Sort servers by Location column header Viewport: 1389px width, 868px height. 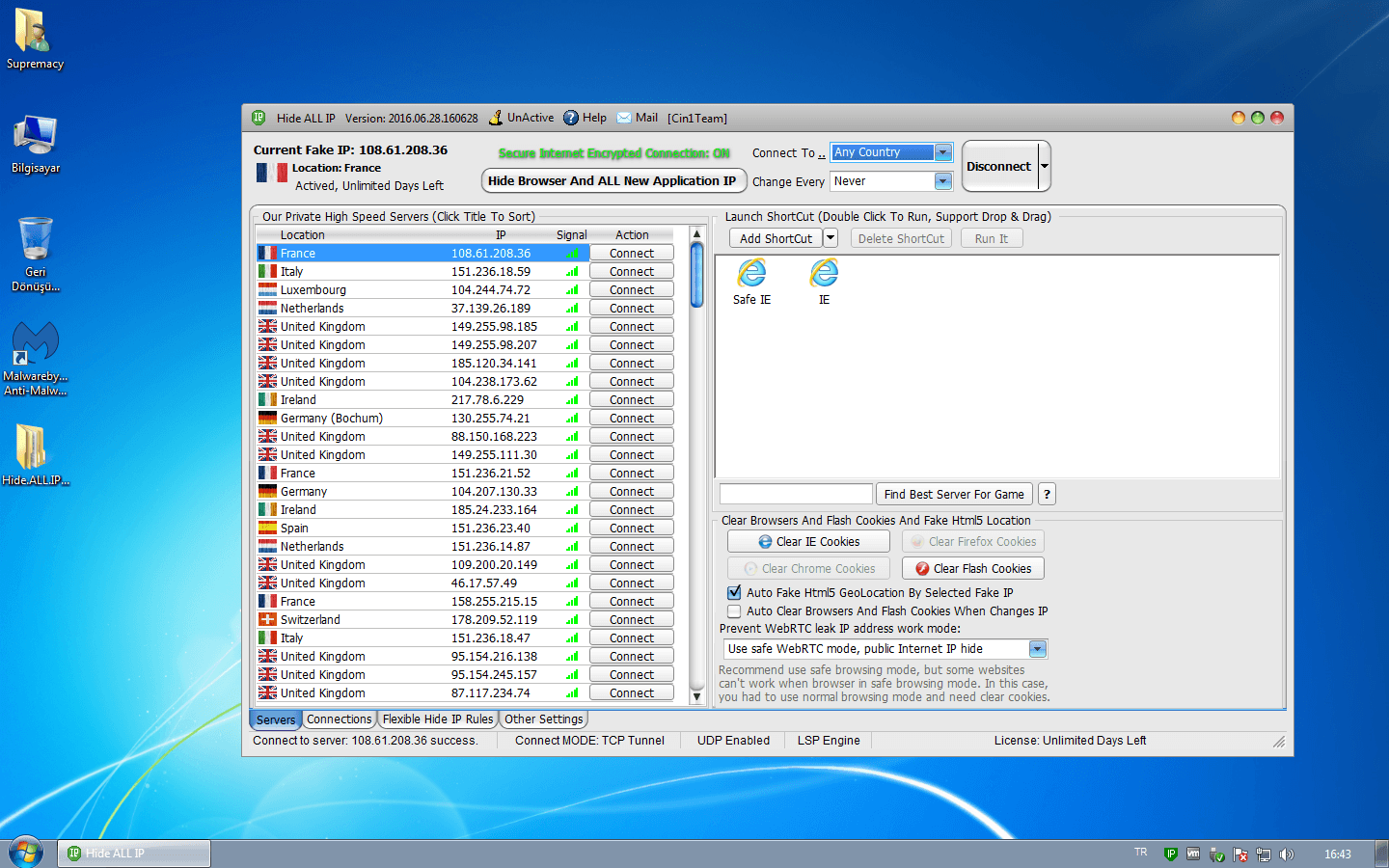[302, 234]
